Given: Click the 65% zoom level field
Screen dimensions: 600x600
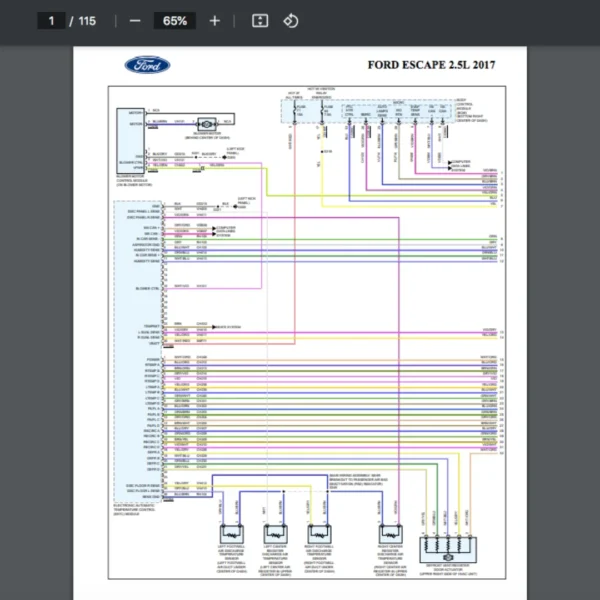Looking at the screenshot, I should tap(175, 21).
